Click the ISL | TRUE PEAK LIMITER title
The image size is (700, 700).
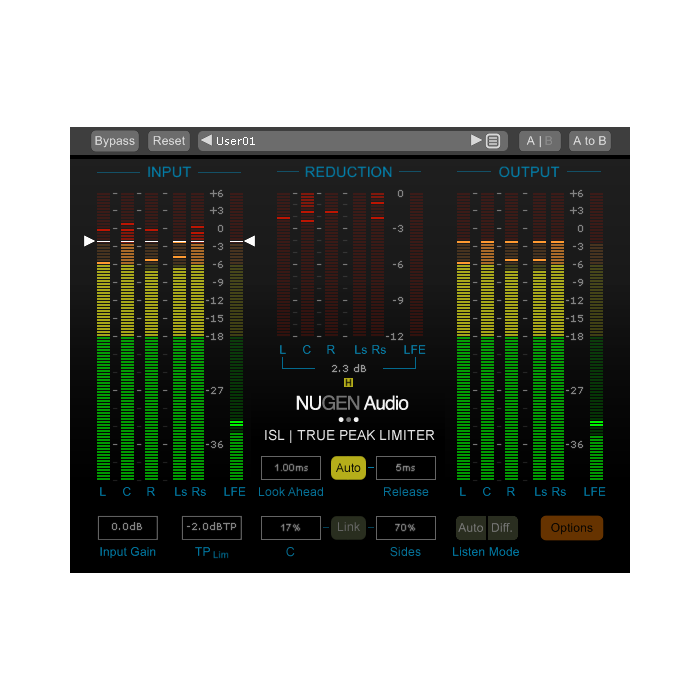pos(349,435)
